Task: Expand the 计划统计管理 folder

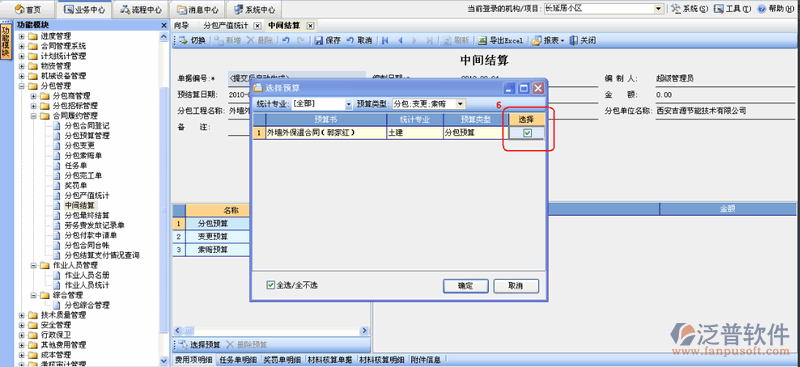Action: tap(21, 56)
